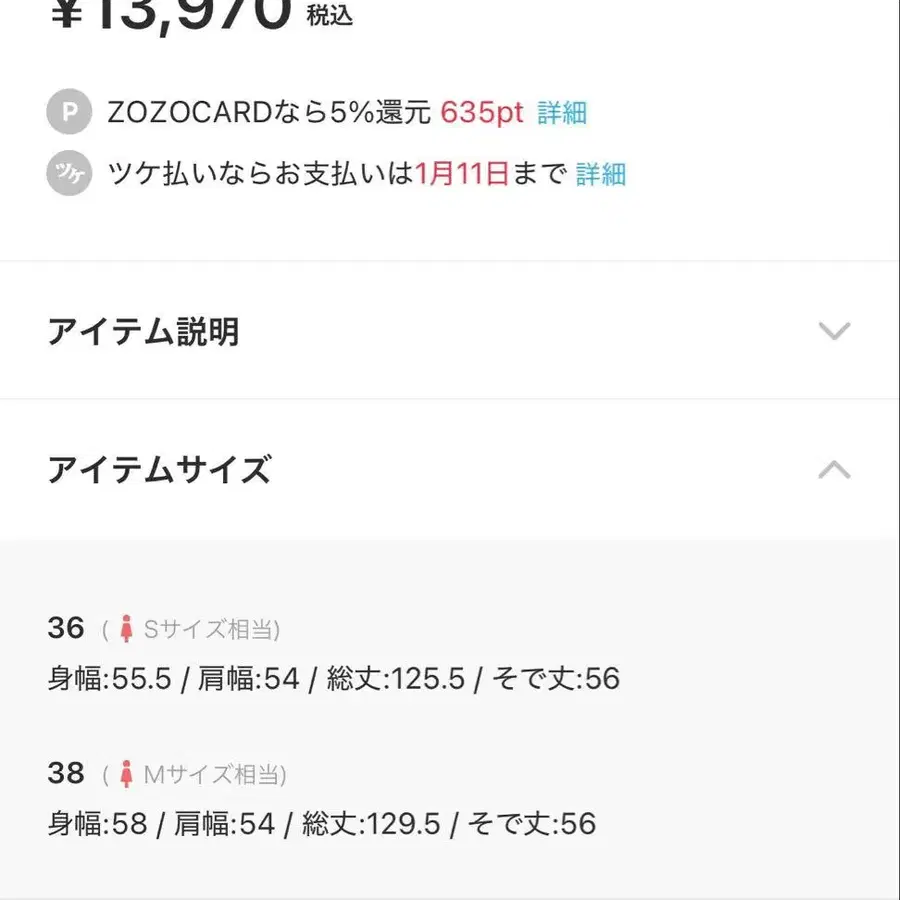Select size 36 label
Screen dimensions: 900x900
coord(66,627)
